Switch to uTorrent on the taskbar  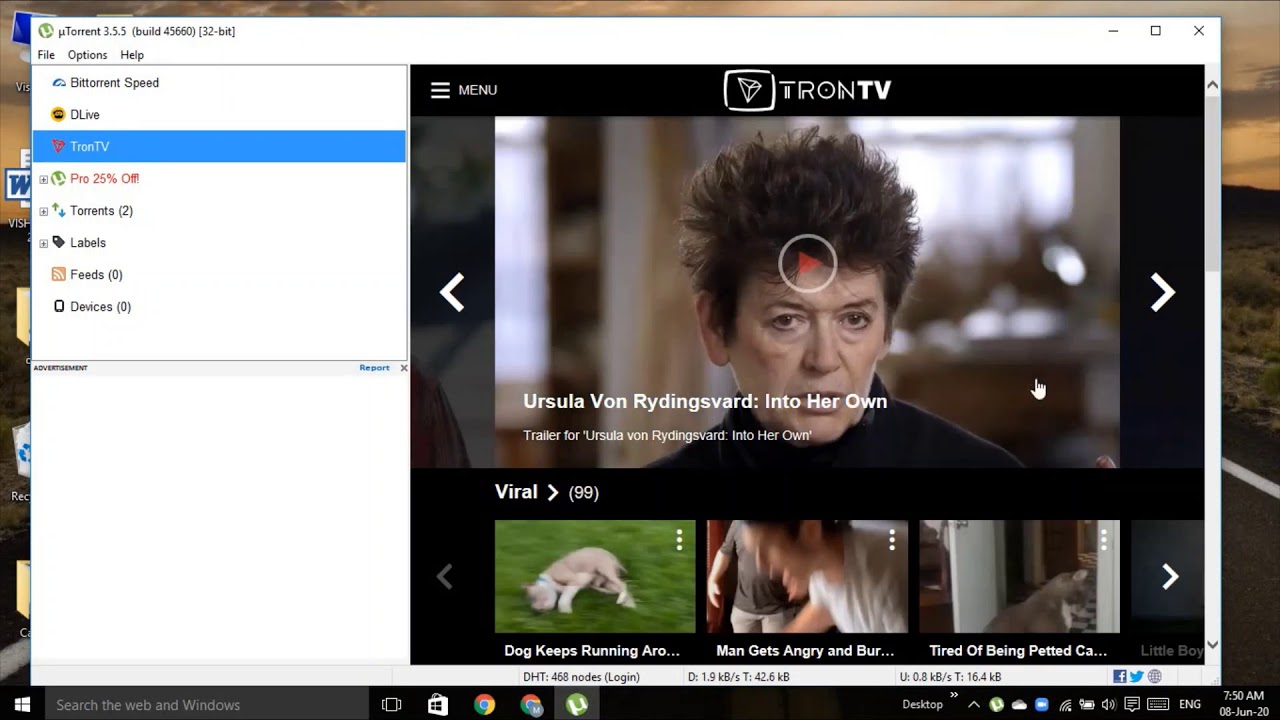click(x=577, y=705)
